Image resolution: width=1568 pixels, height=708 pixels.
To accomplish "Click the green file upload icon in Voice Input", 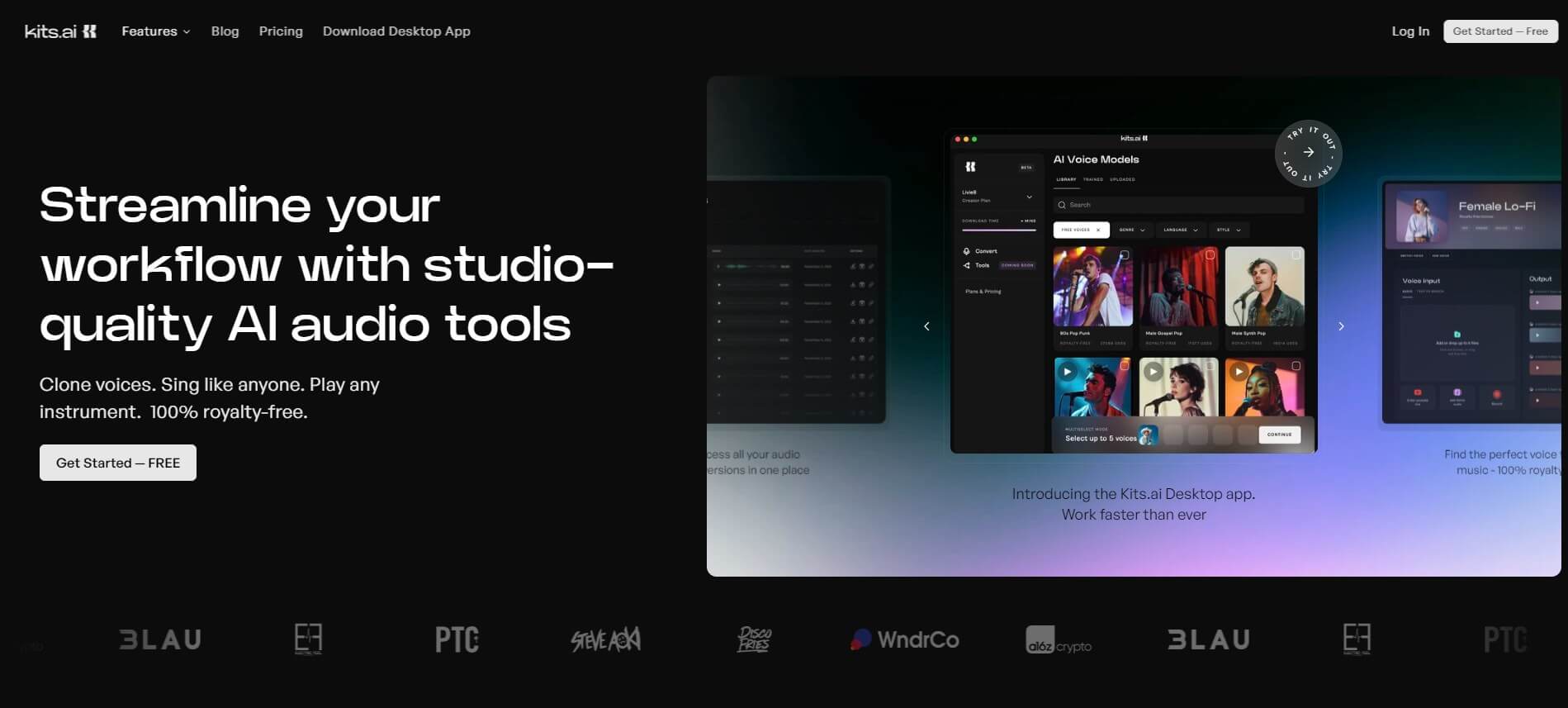I will 1457,335.
